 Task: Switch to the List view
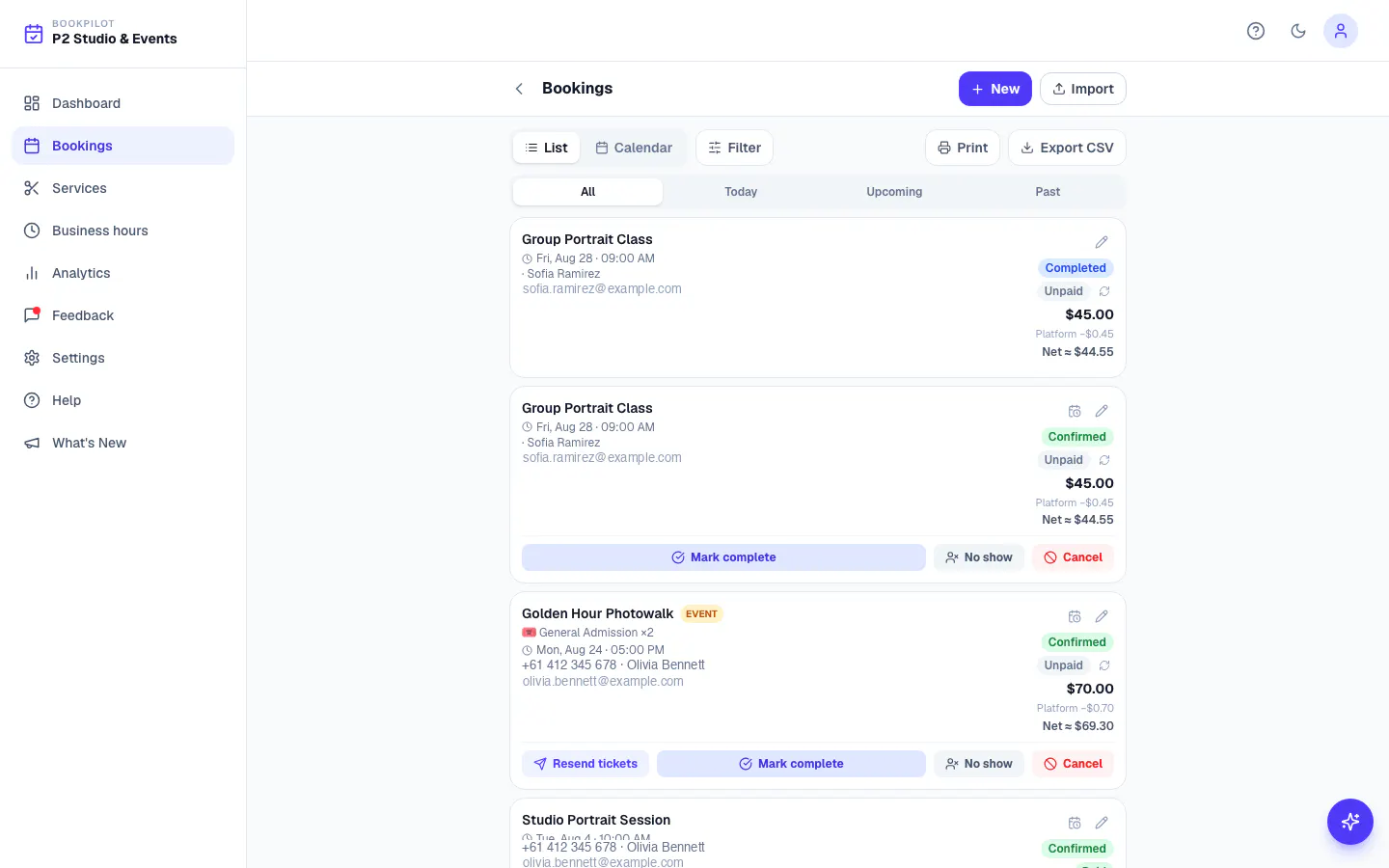[546, 148]
